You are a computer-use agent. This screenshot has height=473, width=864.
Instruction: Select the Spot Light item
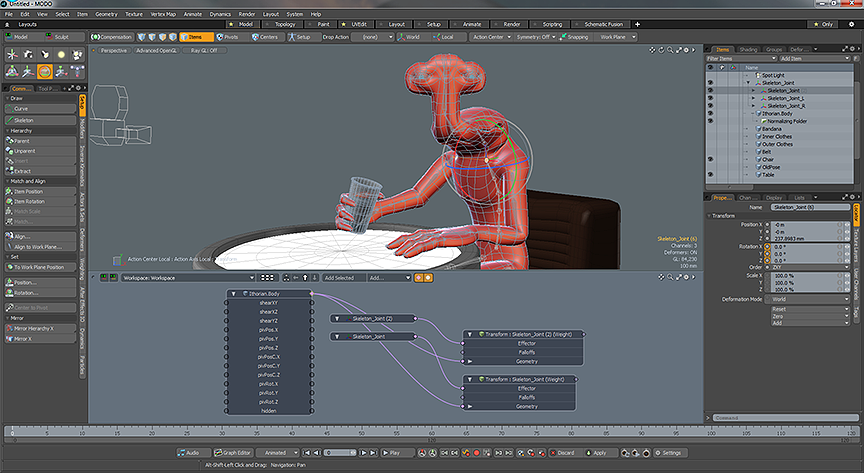(x=773, y=75)
